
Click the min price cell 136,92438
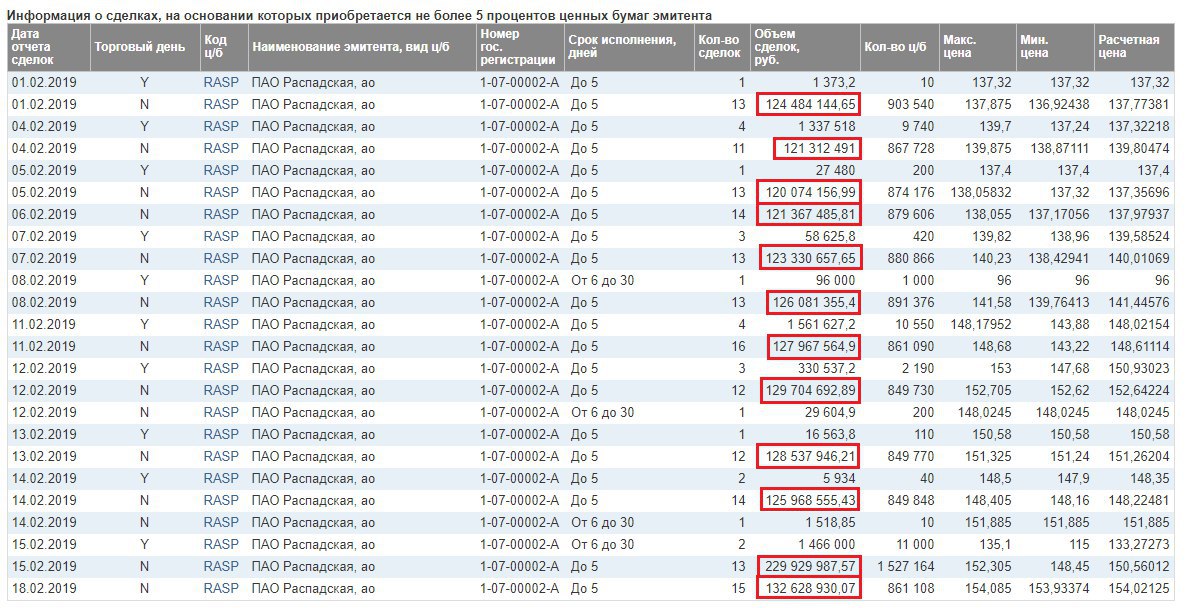coord(1059,104)
